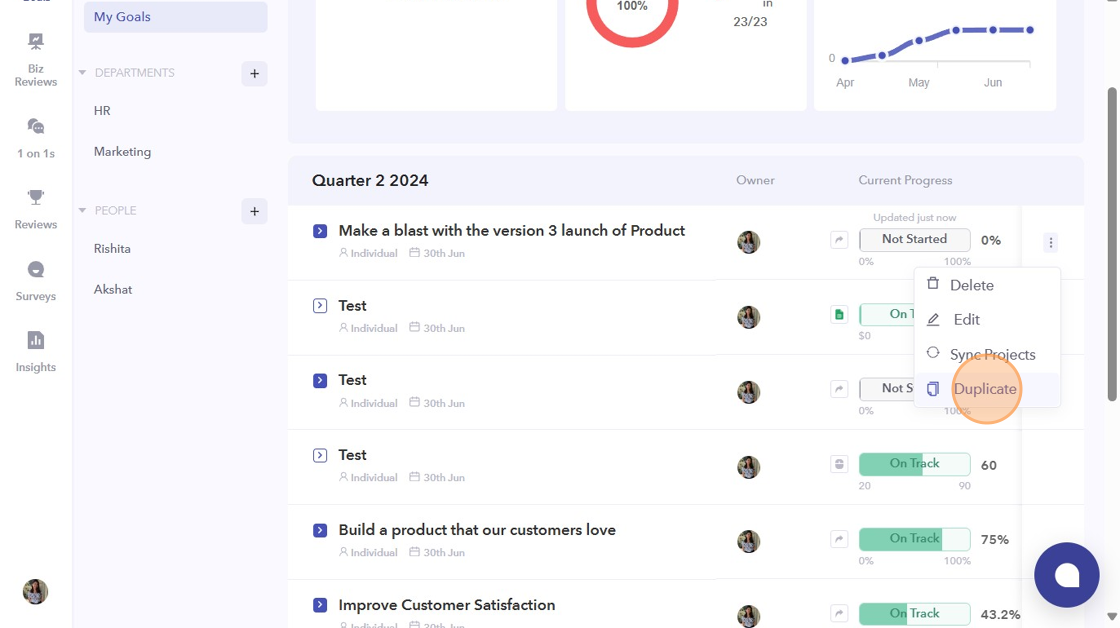Select Sync Projects in the context menu
The image size is (1120, 628).
click(x=987, y=354)
